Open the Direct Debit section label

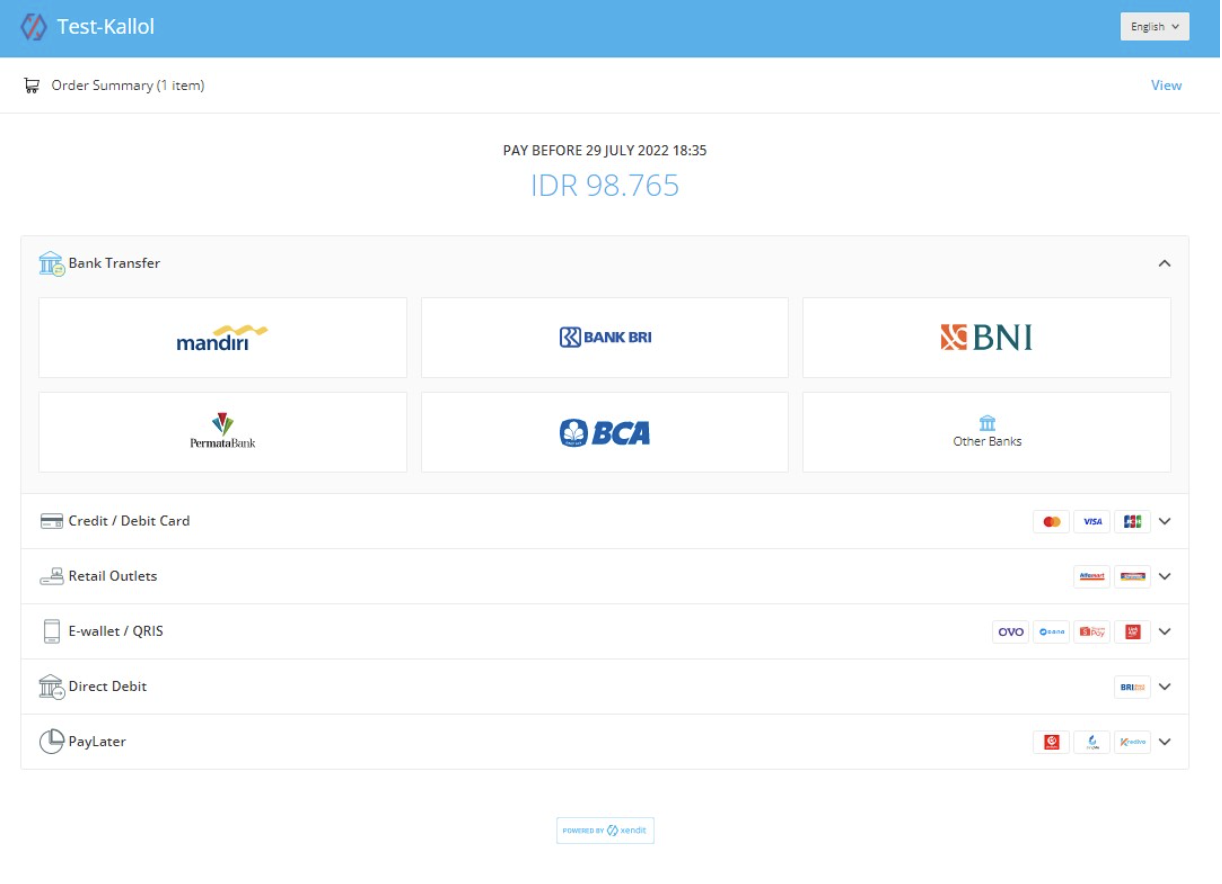click(107, 687)
